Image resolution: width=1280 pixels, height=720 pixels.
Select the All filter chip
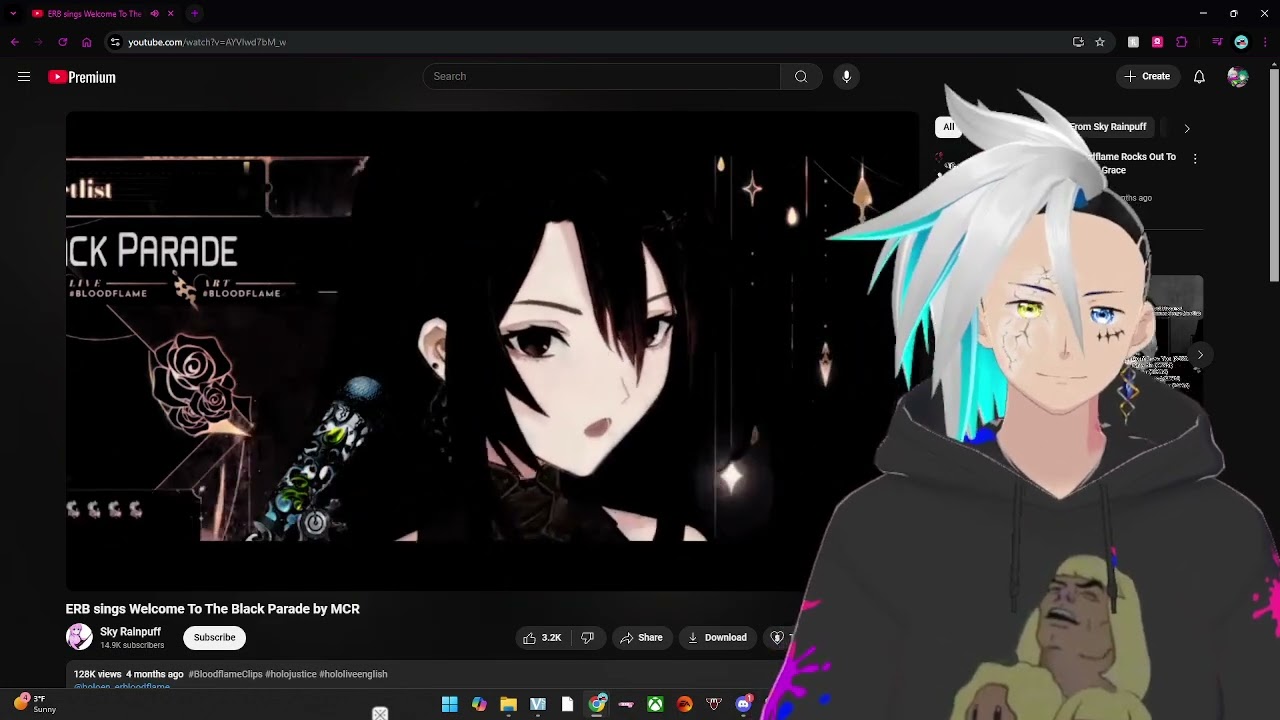click(948, 127)
